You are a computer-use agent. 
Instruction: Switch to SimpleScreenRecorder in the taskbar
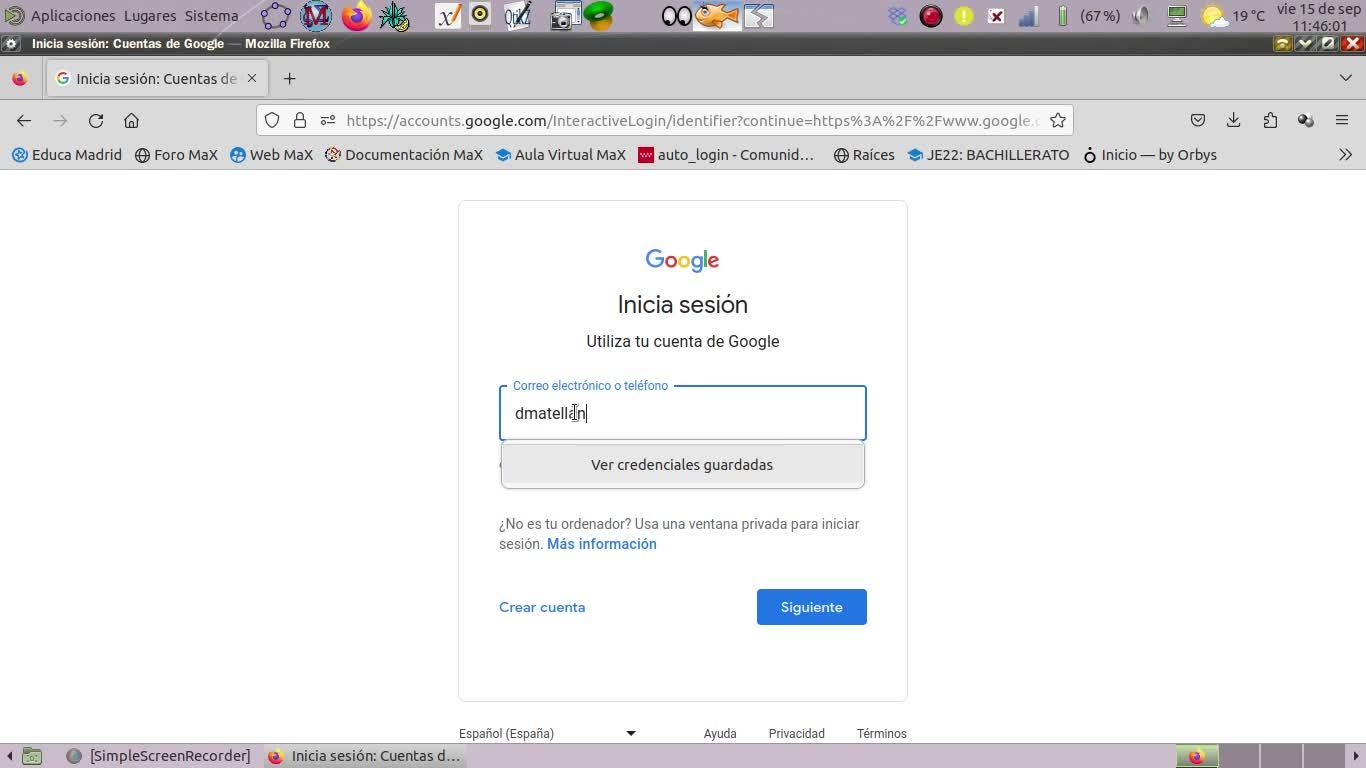159,756
